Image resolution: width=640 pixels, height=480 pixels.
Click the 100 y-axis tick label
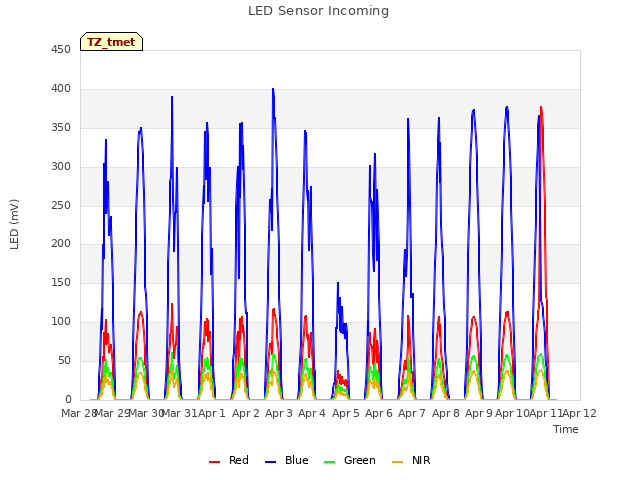pyautogui.click(x=61, y=322)
